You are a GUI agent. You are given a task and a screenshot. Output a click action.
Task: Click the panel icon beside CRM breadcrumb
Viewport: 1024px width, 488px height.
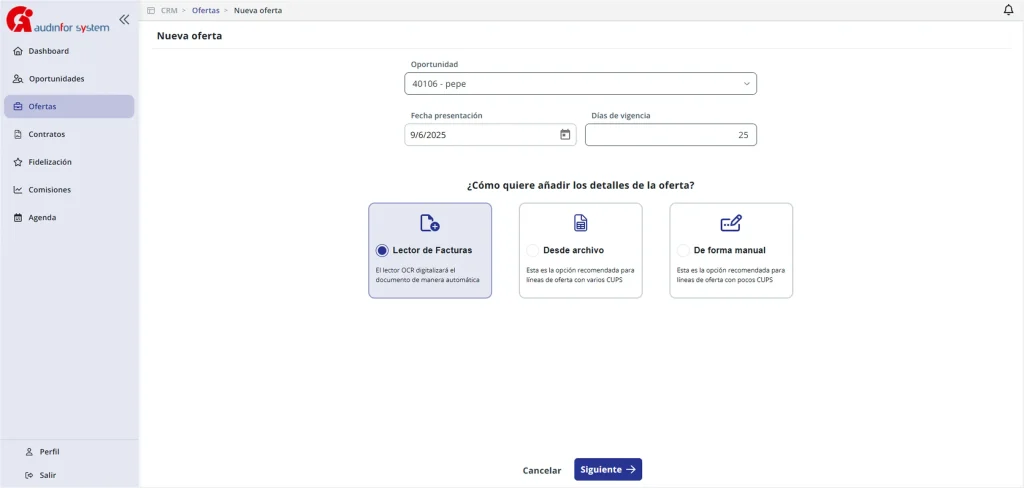point(151,10)
